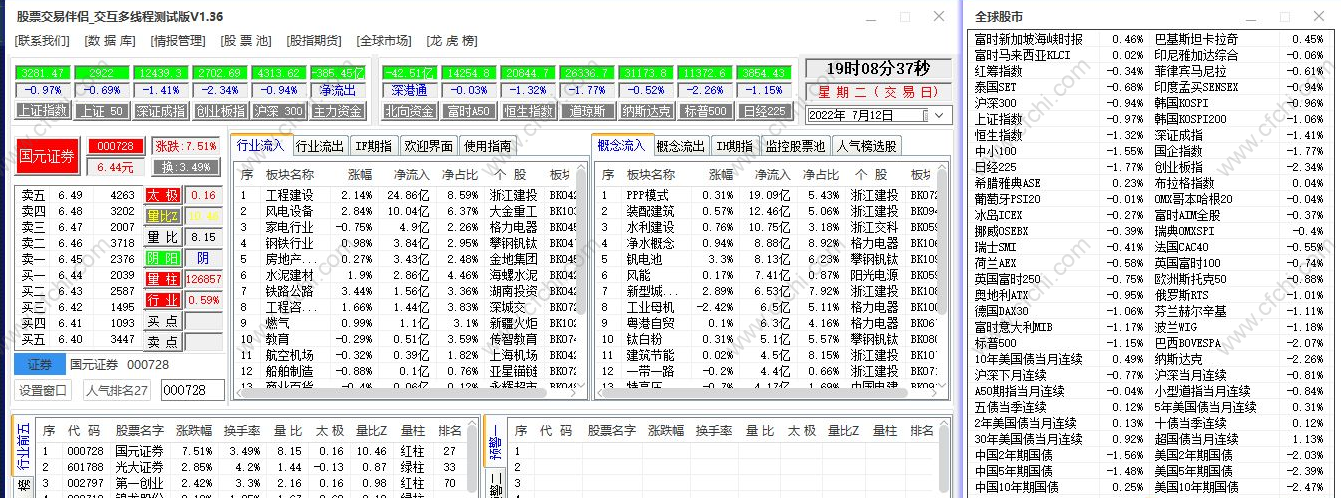Open the 欢迎界面 tab
The width and height of the screenshot is (1341, 498).
pos(428,146)
